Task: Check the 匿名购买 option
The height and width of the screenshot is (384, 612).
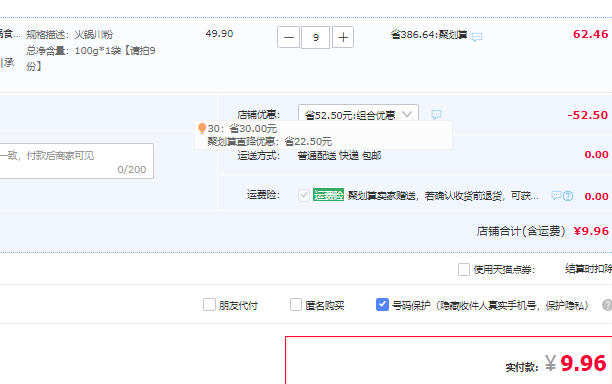Action: click(296, 305)
